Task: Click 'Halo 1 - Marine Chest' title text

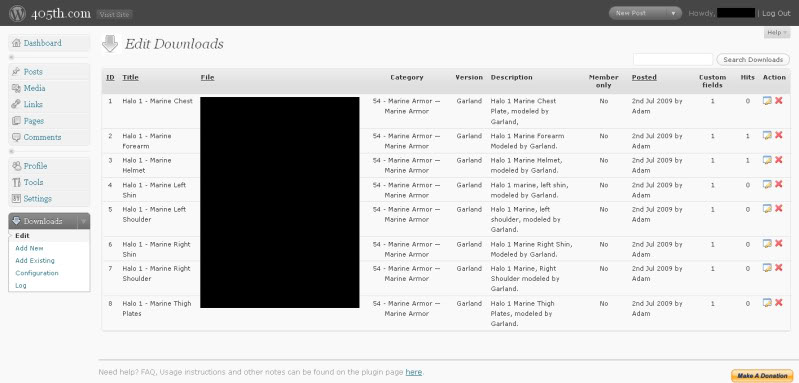Action: pyautogui.click(x=157, y=101)
